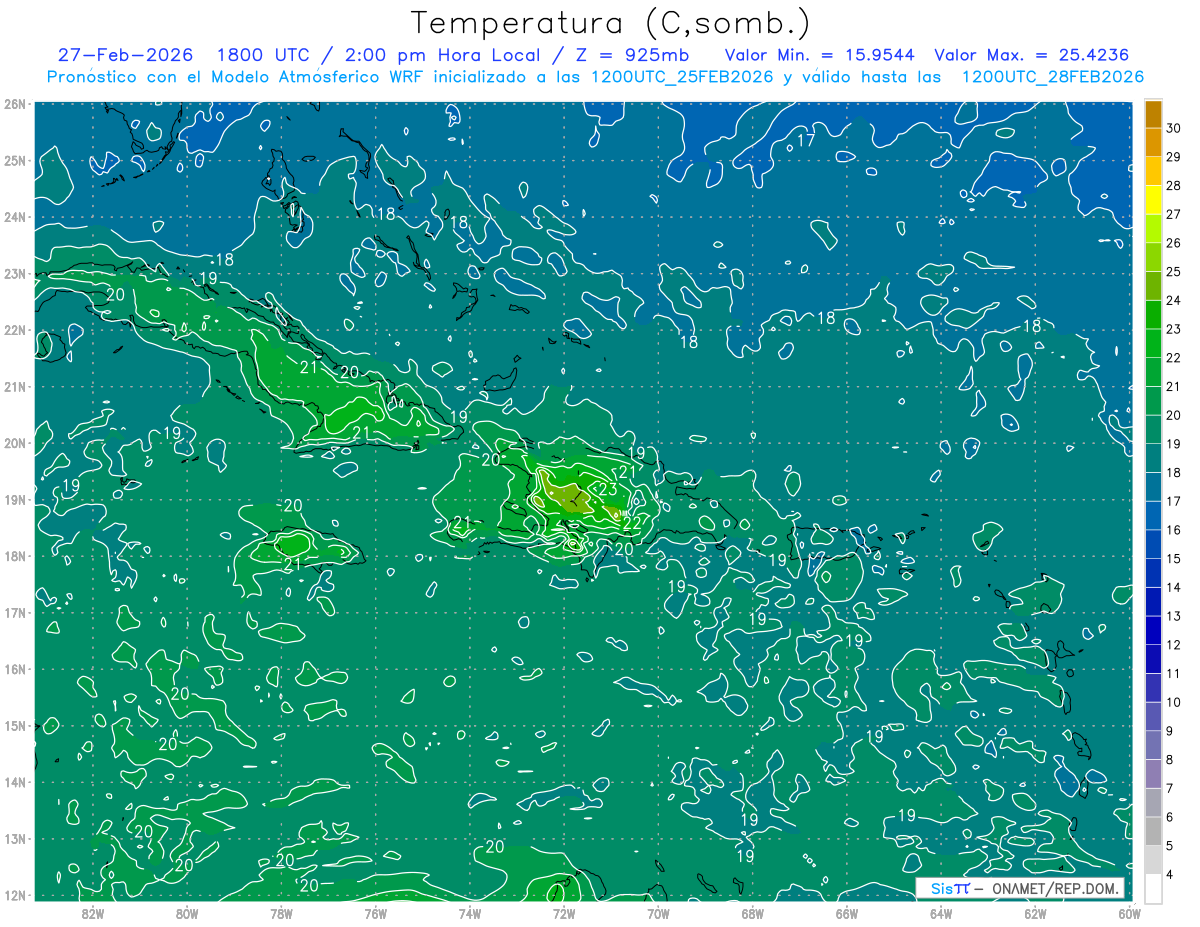
Task: Click the 23 contour label over Hispaniola
Action: pyautogui.click(x=608, y=489)
